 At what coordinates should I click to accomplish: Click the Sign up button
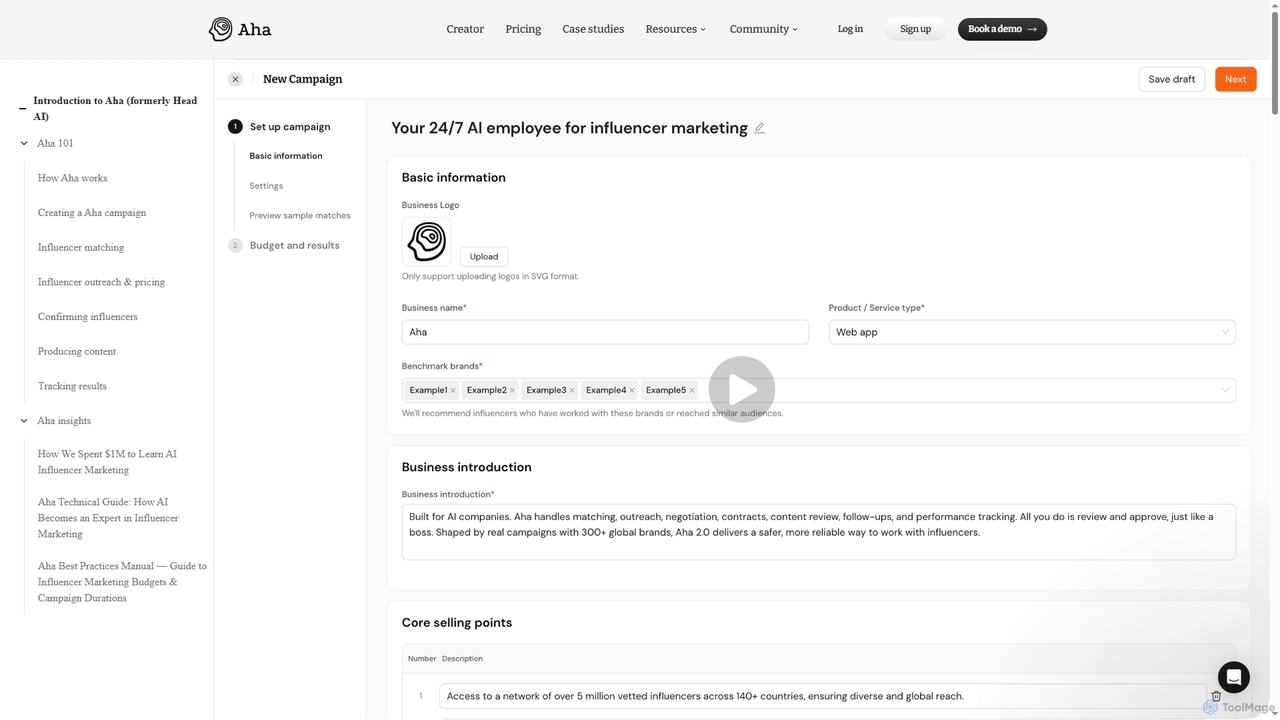[915, 29]
